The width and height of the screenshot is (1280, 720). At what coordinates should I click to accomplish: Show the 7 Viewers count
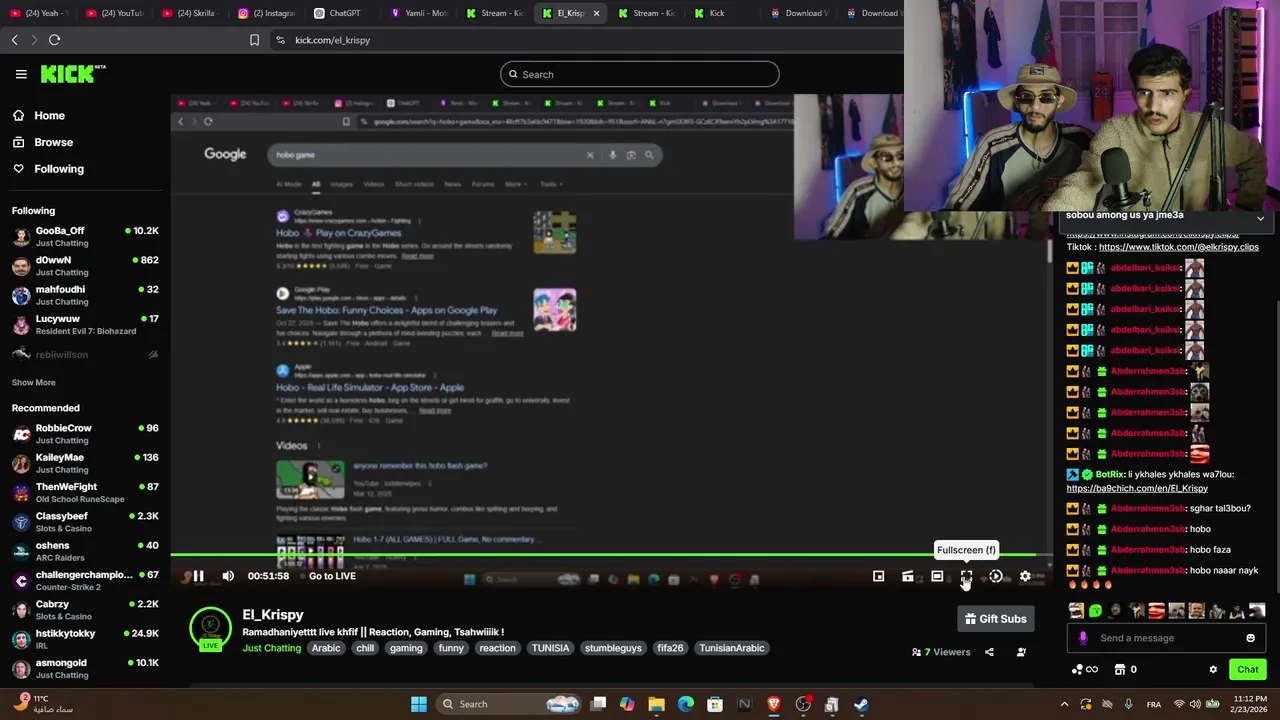[x=941, y=652]
